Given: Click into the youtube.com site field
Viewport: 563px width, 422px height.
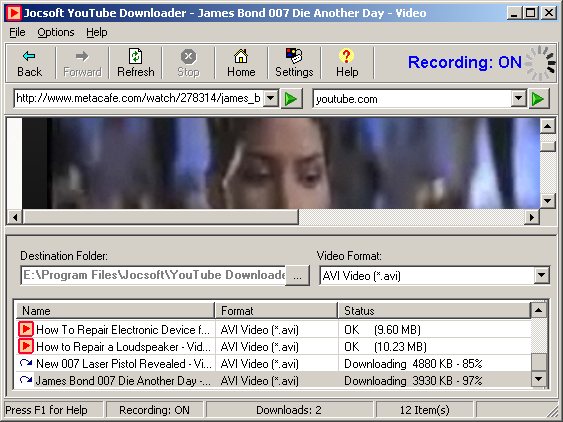Looking at the screenshot, I should 413,99.
